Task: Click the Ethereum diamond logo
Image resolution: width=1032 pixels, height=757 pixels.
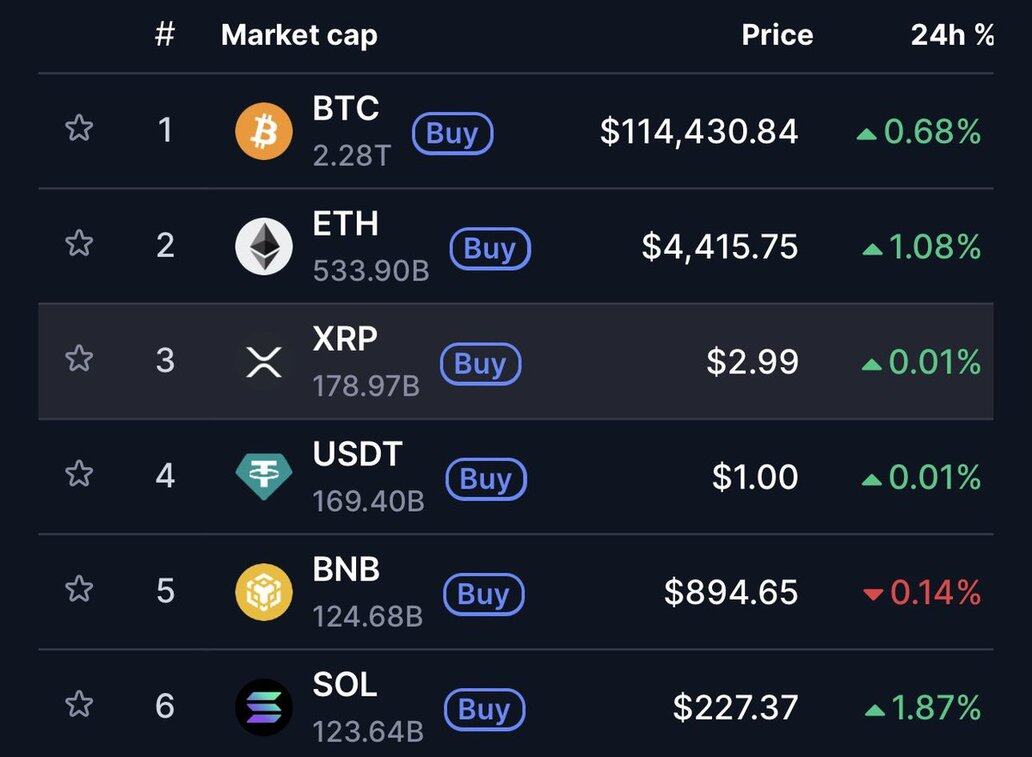Action: click(264, 246)
